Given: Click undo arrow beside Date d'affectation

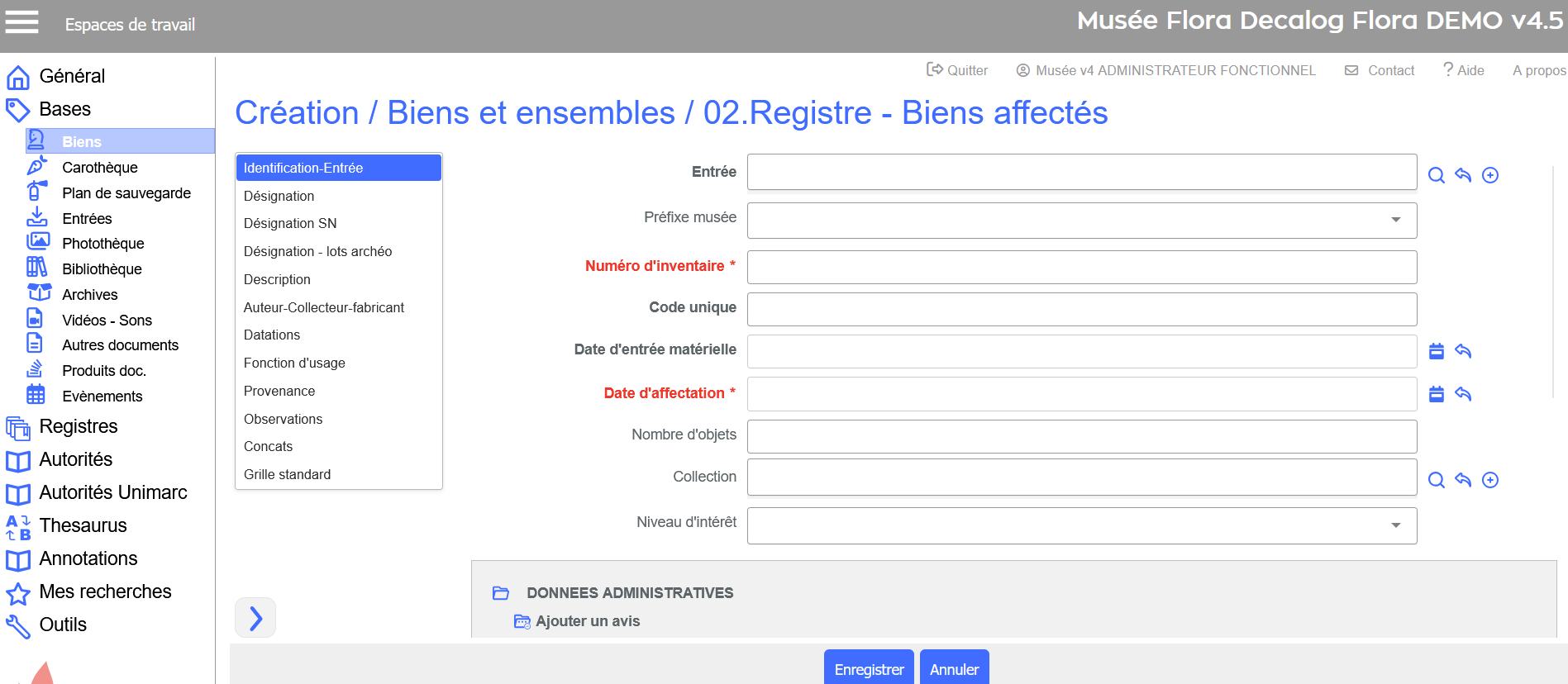Looking at the screenshot, I should tap(1463, 394).
